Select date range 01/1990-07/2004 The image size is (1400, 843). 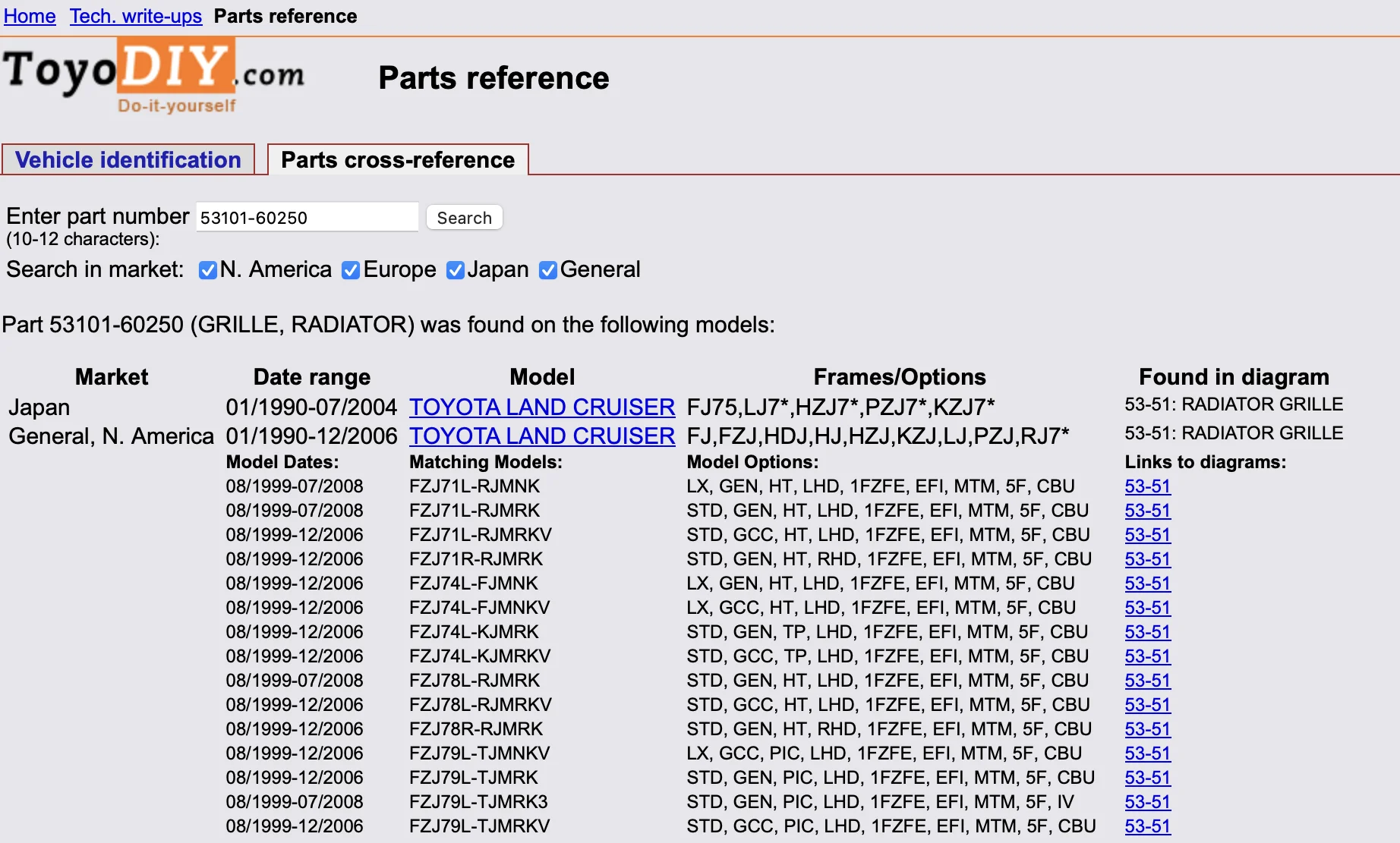(311, 407)
